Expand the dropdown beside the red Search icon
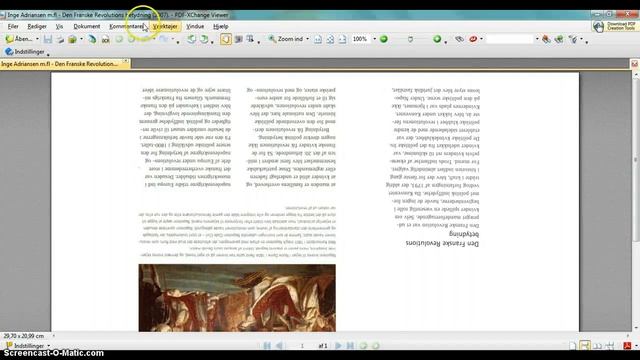 tap(482, 39)
